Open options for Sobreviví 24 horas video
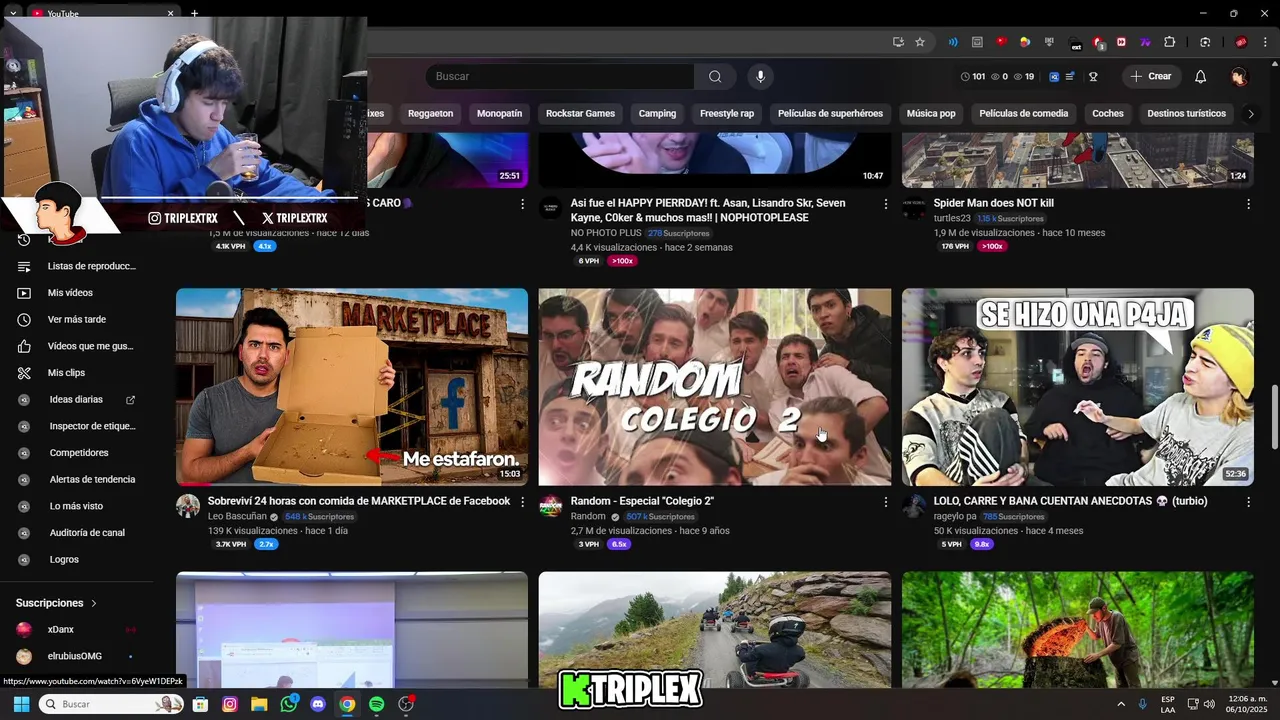The width and height of the screenshot is (1280, 720). coord(522,502)
